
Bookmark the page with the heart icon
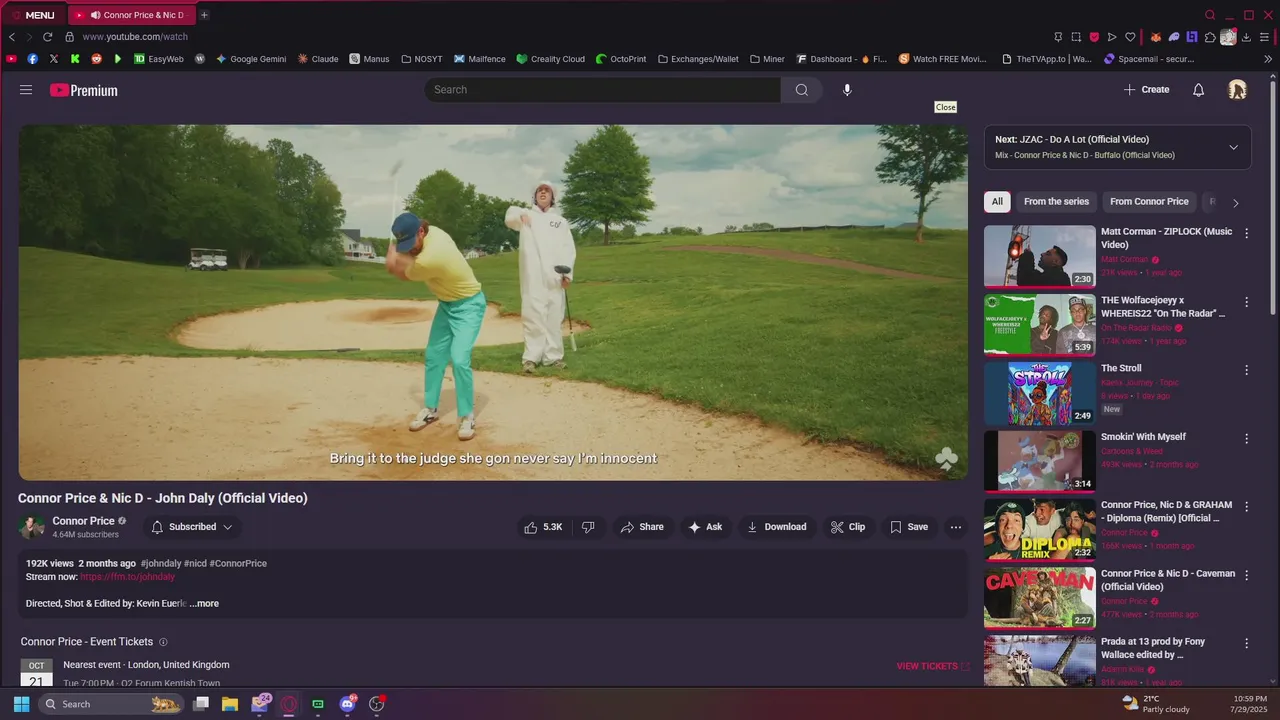tap(1130, 37)
